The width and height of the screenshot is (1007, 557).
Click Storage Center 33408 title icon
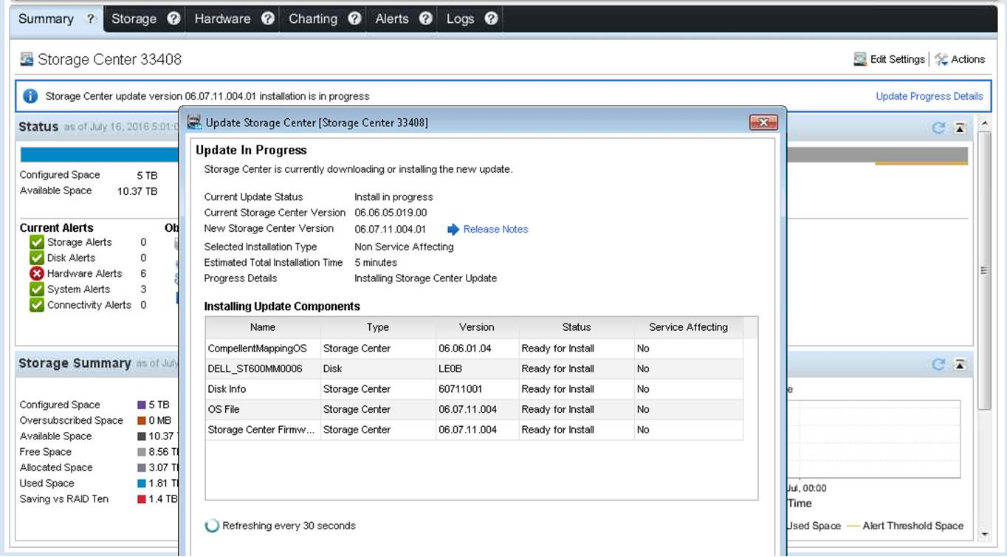click(26, 59)
